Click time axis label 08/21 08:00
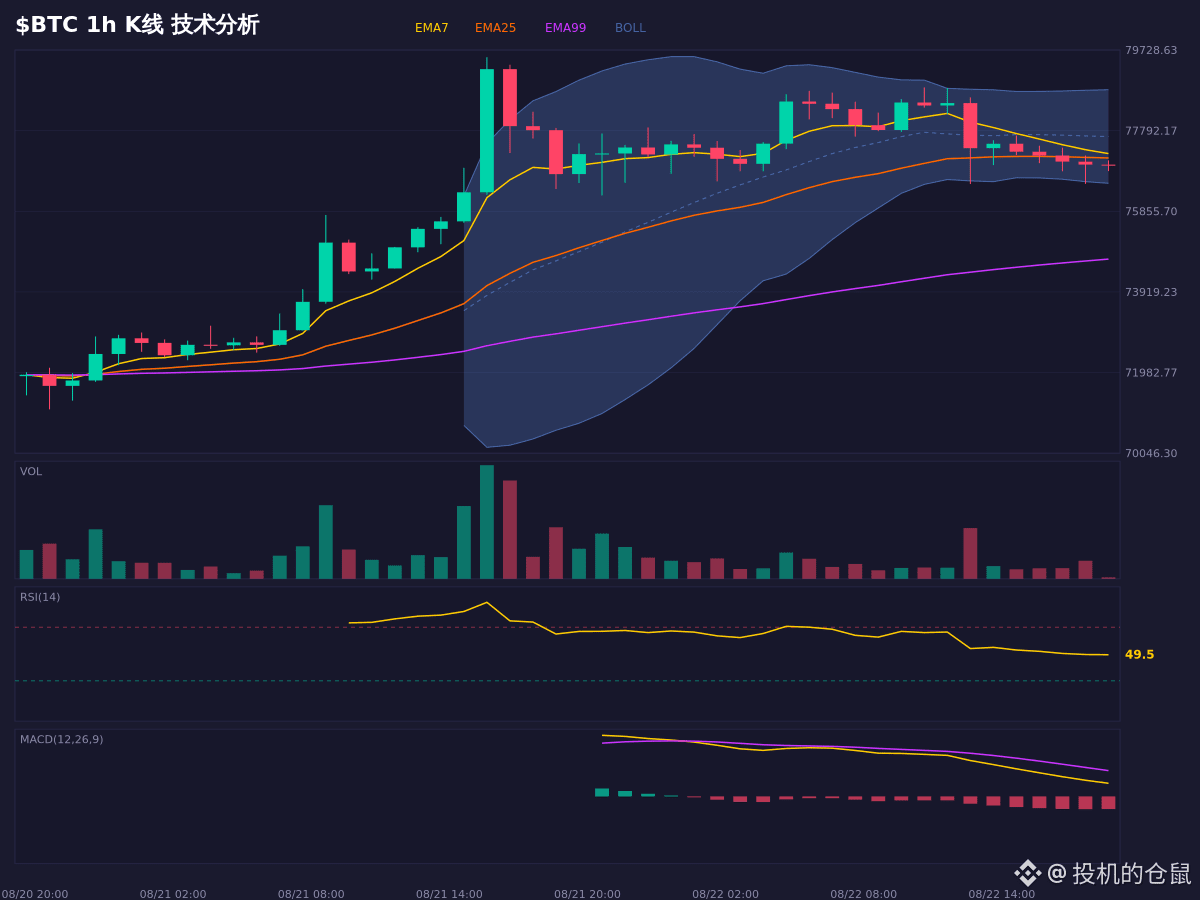Viewport: 1200px width, 900px height. [x=311, y=894]
